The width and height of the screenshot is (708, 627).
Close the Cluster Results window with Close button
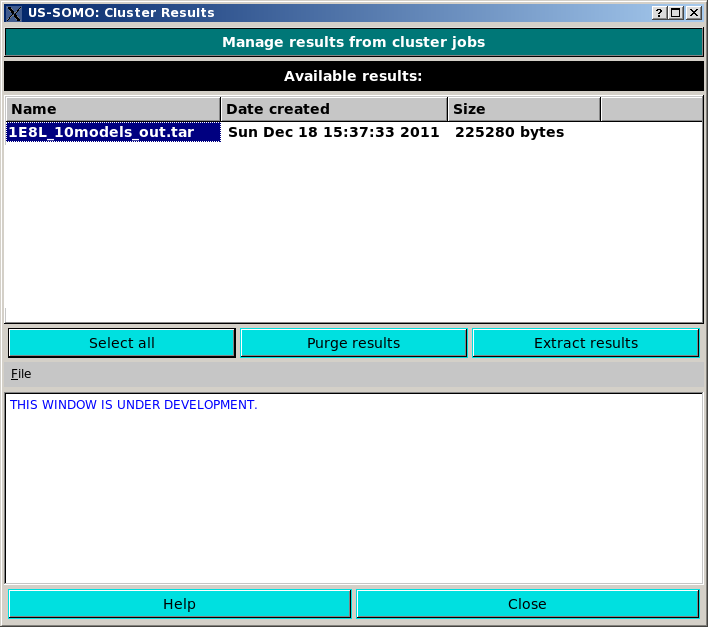tap(527, 604)
